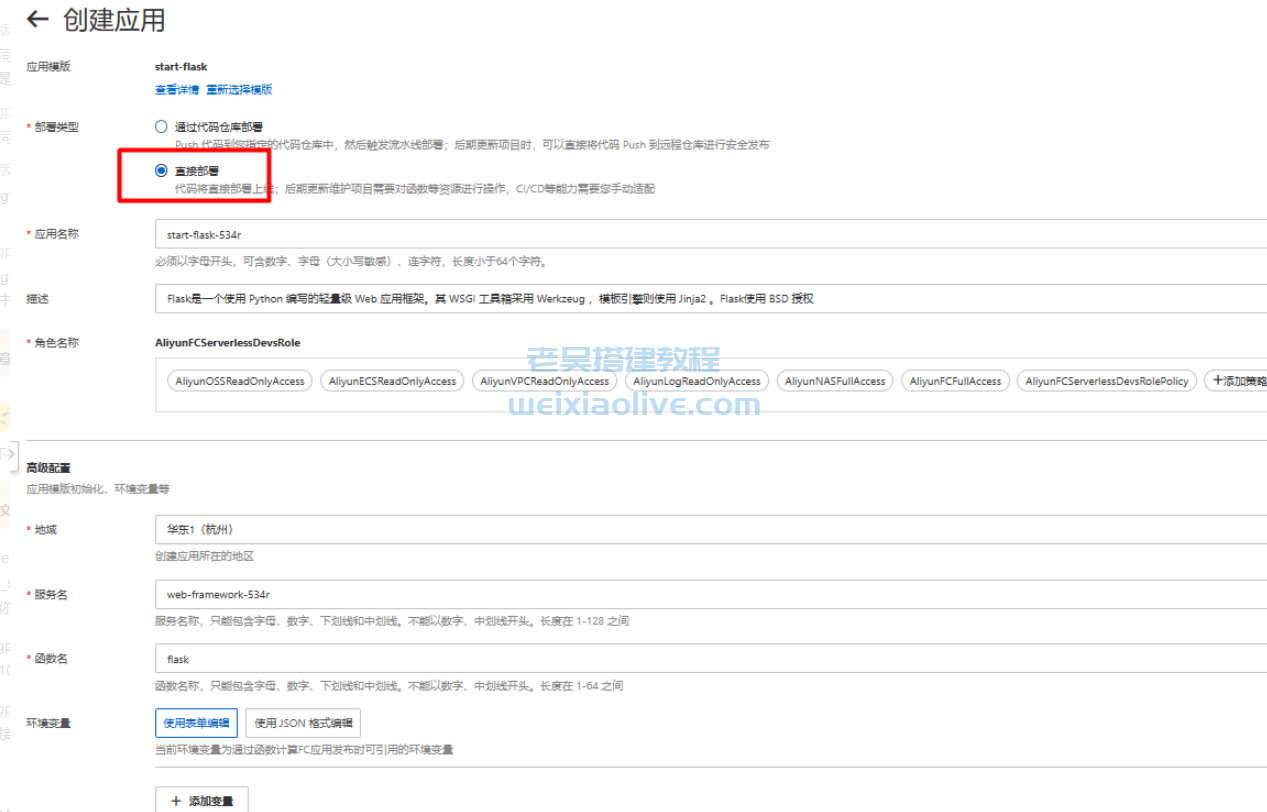
Task: Open 查看详情 for the start-flask template
Action: [x=175, y=90]
